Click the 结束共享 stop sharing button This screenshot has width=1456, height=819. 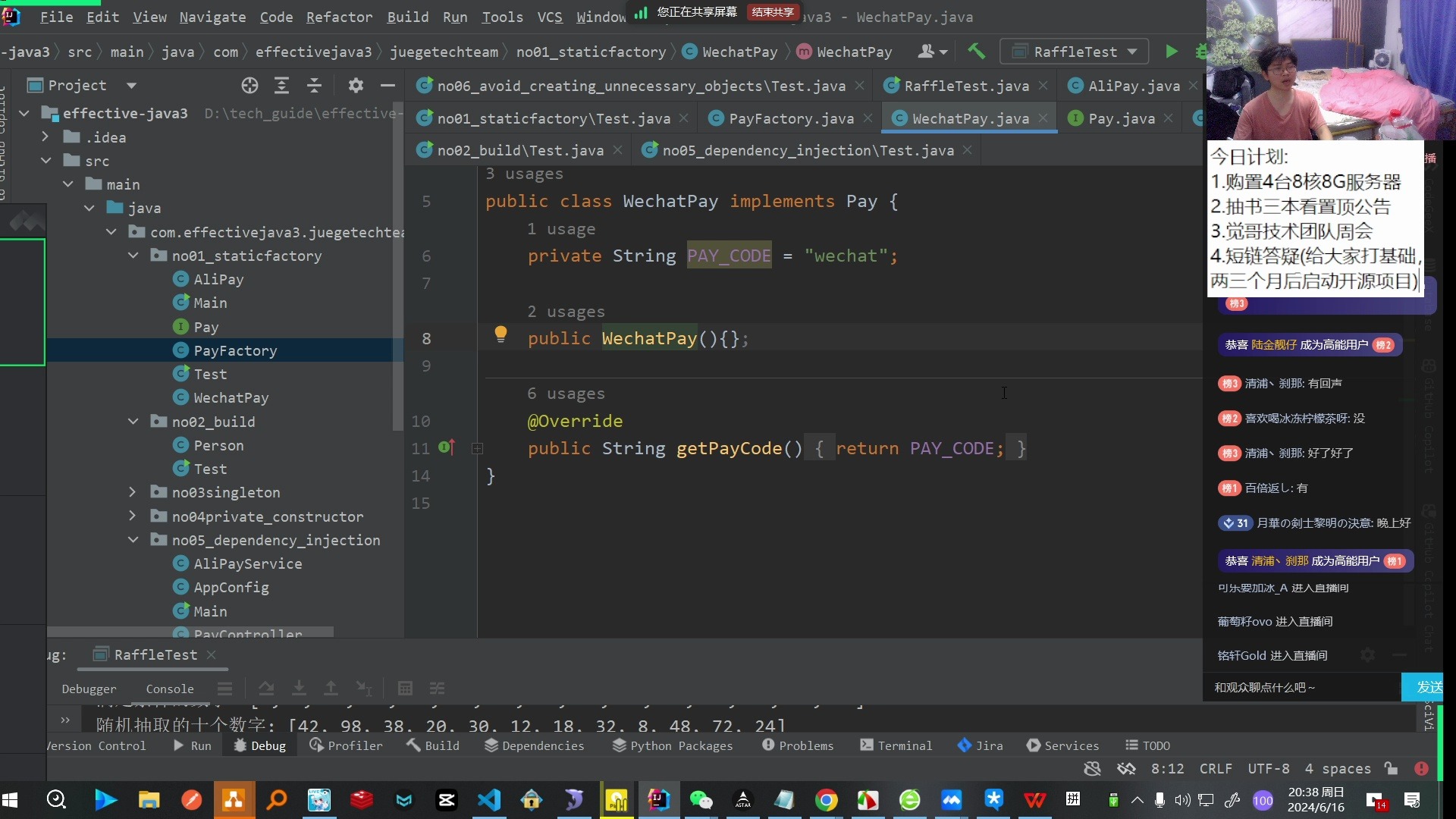click(x=773, y=12)
